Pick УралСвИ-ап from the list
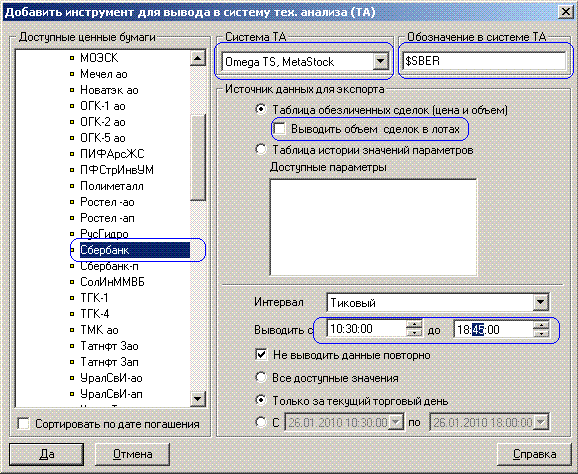 point(111,394)
